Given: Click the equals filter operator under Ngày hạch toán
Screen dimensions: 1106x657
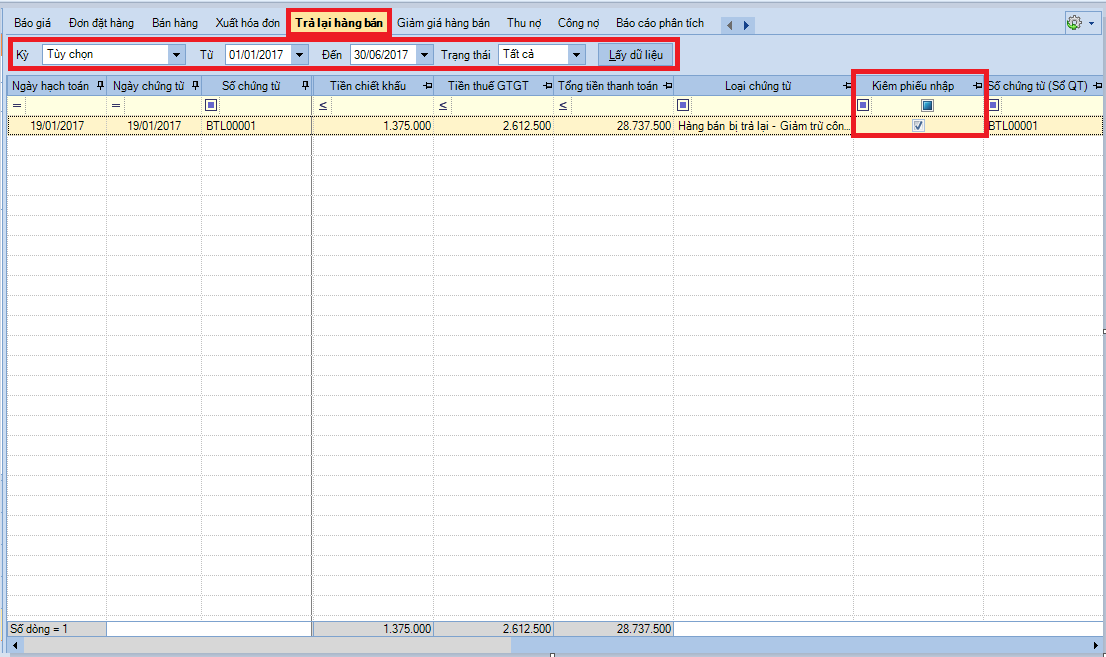Looking at the screenshot, I should coord(17,106).
